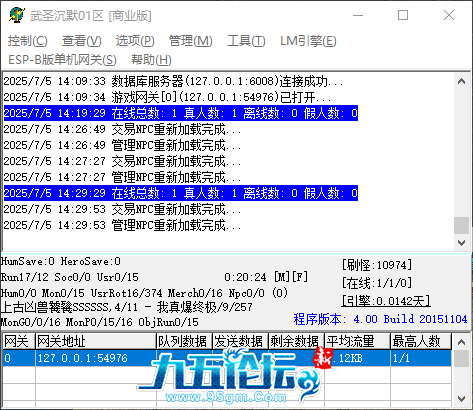473x410 pixels.
Task: Click 程序版本 4.00 Build 20151104 text
Action: [x=380, y=319]
